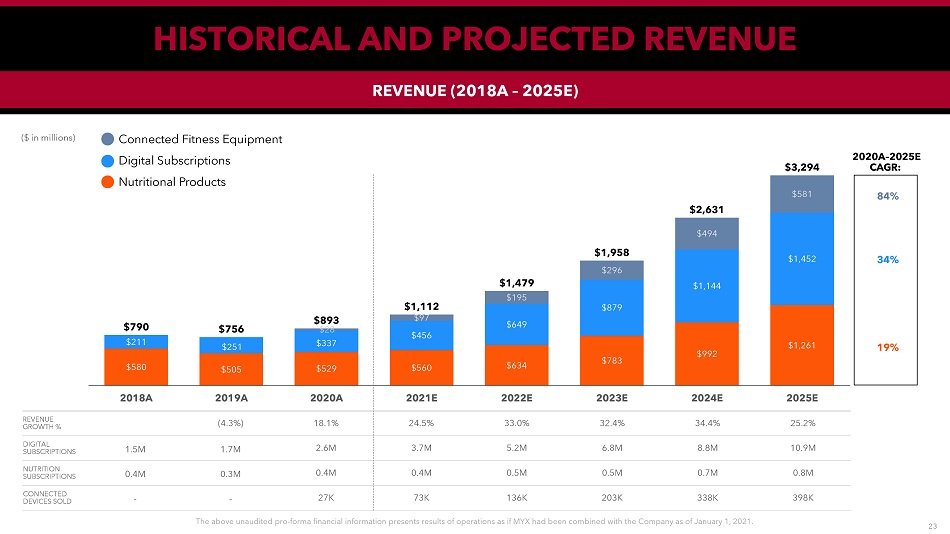Click the 19% CAGR value
The width and height of the screenshot is (950, 534).
pyautogui.click(x=887, y=347)
